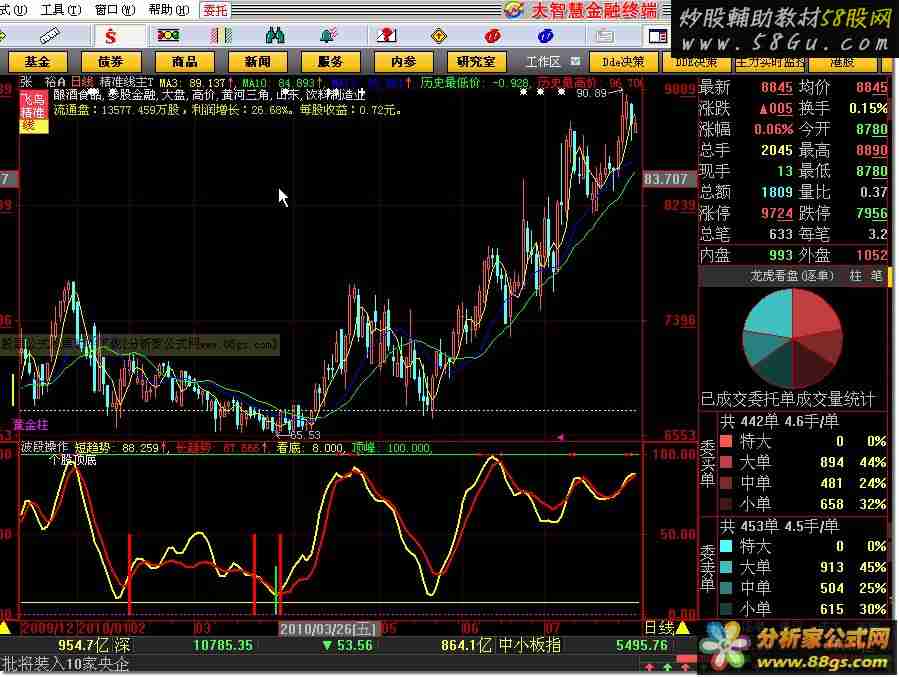Viewport: 899px width, 677px height.
Task: Click the 流通盘 share info line
Action: tap(227, 109)
